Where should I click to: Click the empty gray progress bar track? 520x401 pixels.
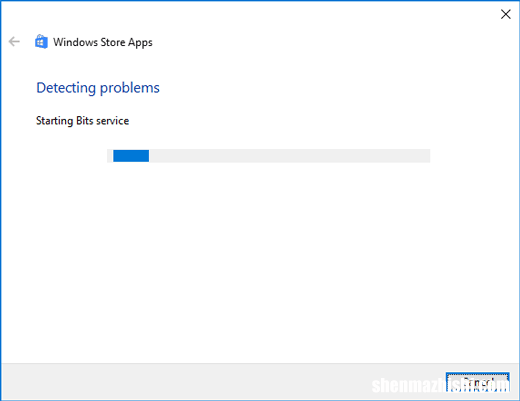[289, 156]
